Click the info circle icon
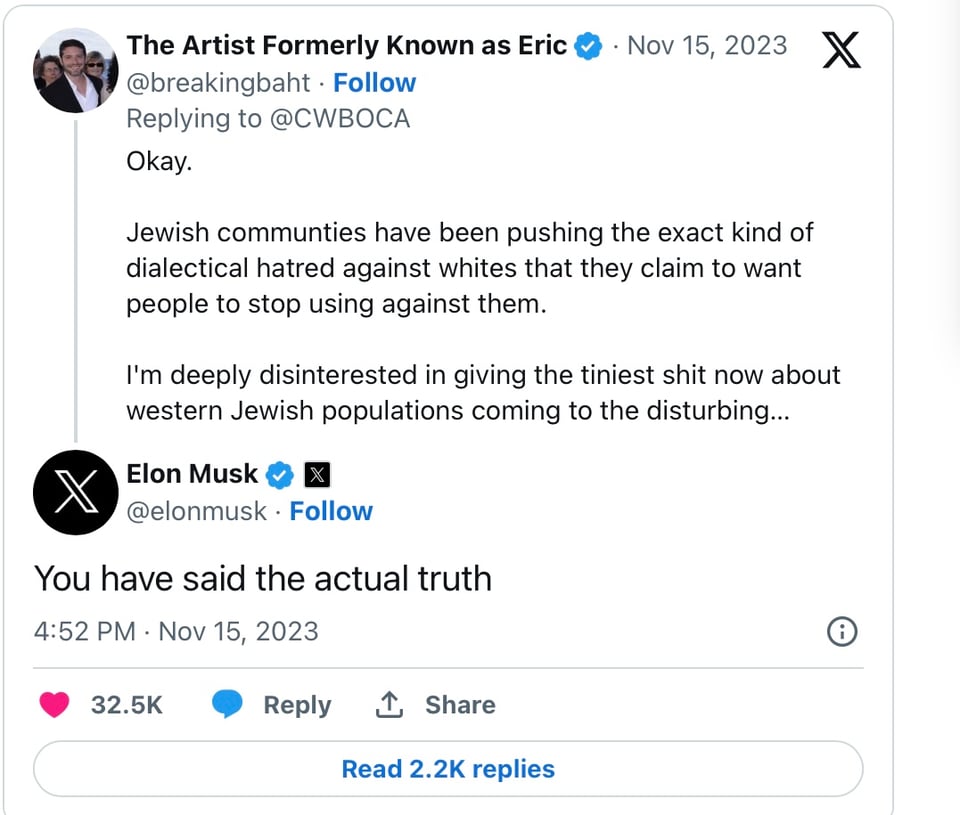Viewport: 960px width, 815px height. tap(843, 632)
